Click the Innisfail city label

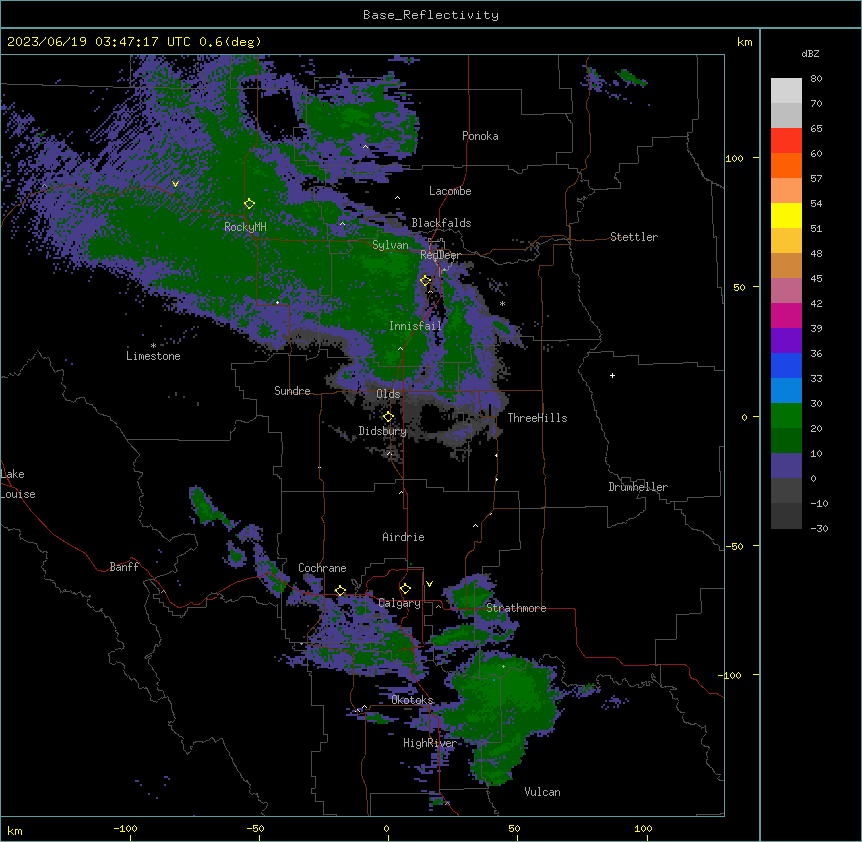coord(415,326)
